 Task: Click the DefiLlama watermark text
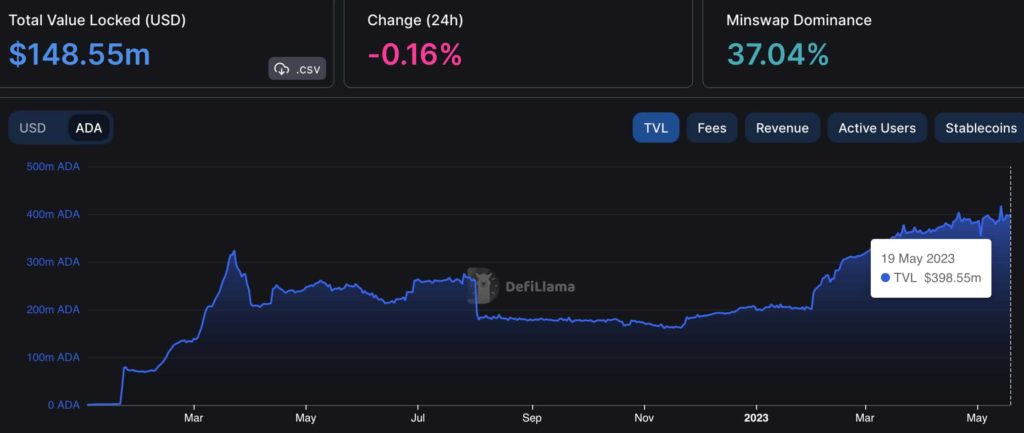click(540, 285)
